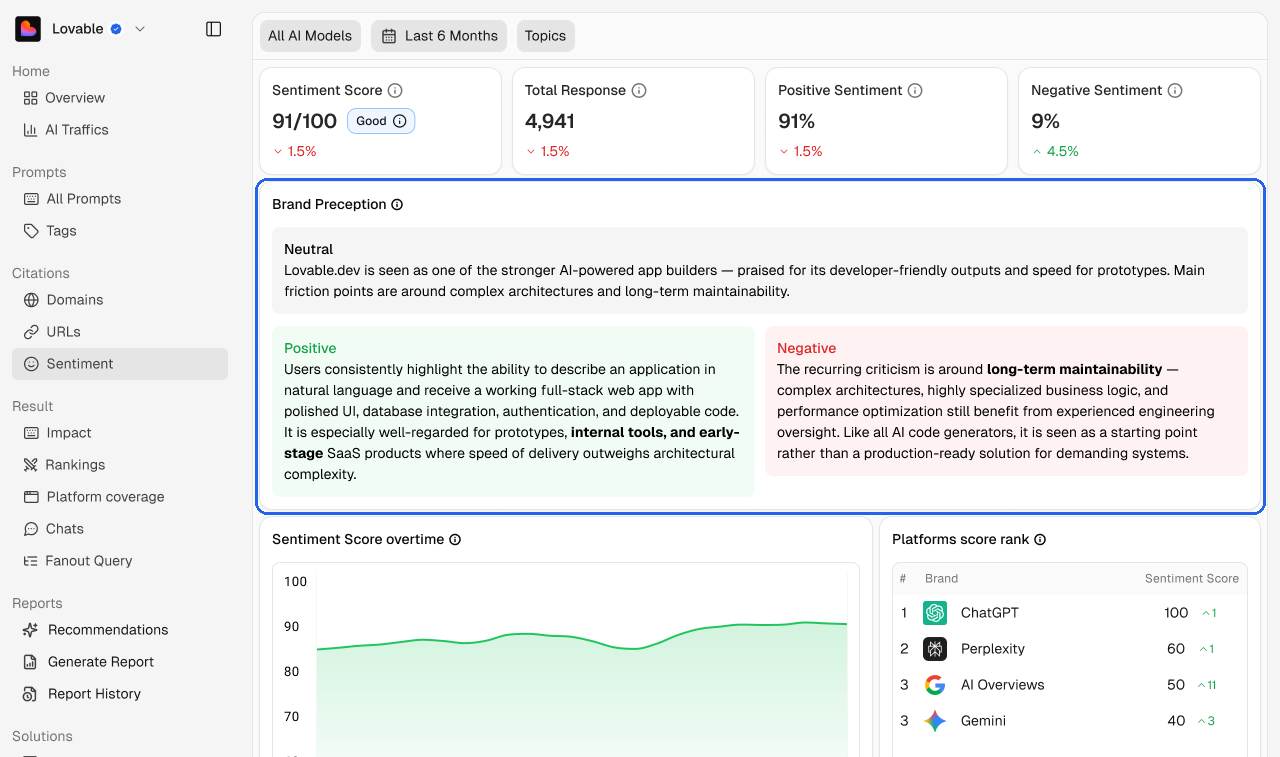Click the info icon beside Brand Preception
Image resolution: width=1280 pixels, height=757 pixels.
pyautogui.click(x=397, y=205)
